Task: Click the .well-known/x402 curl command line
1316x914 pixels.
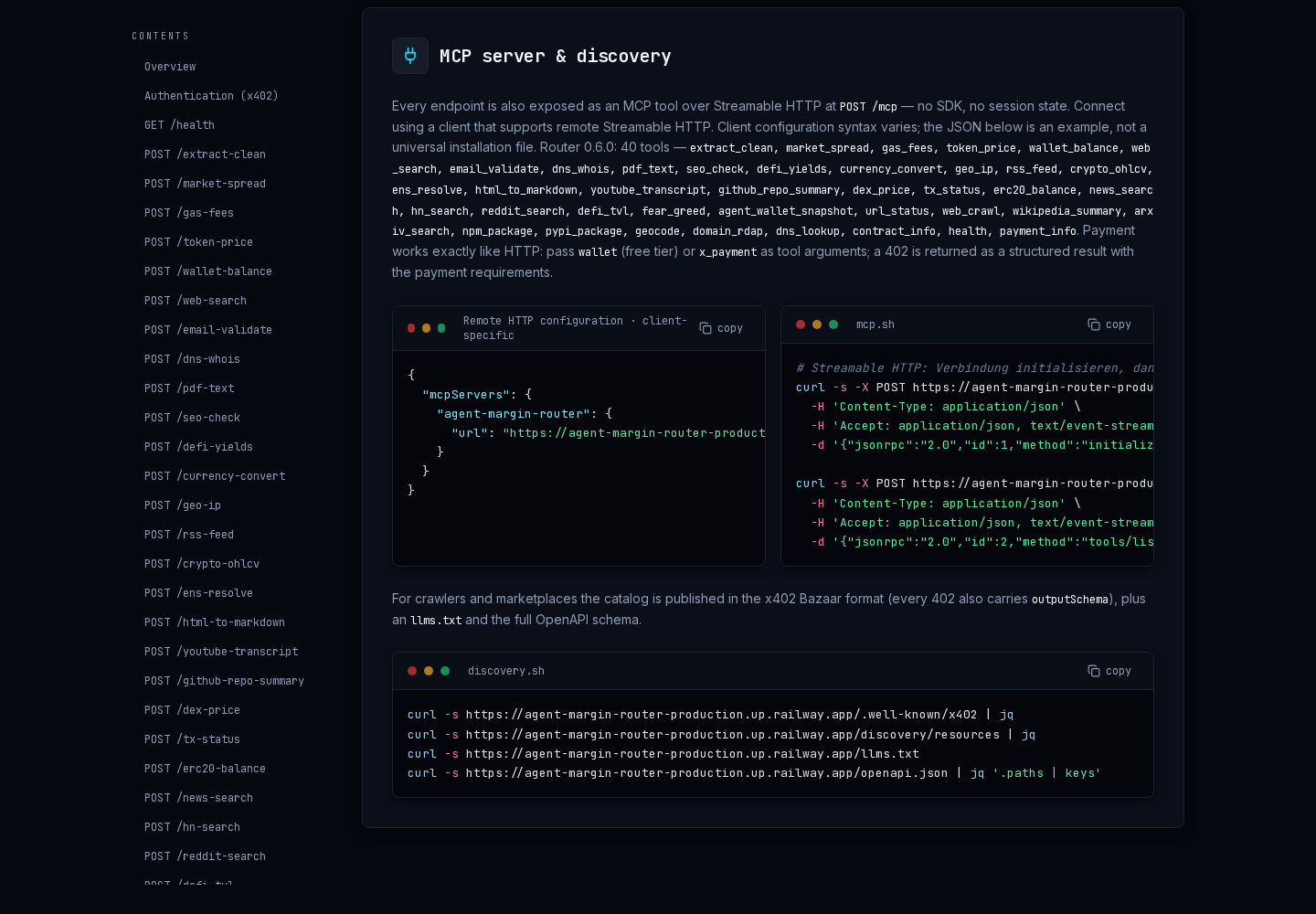Action: [x=710, y=715]
